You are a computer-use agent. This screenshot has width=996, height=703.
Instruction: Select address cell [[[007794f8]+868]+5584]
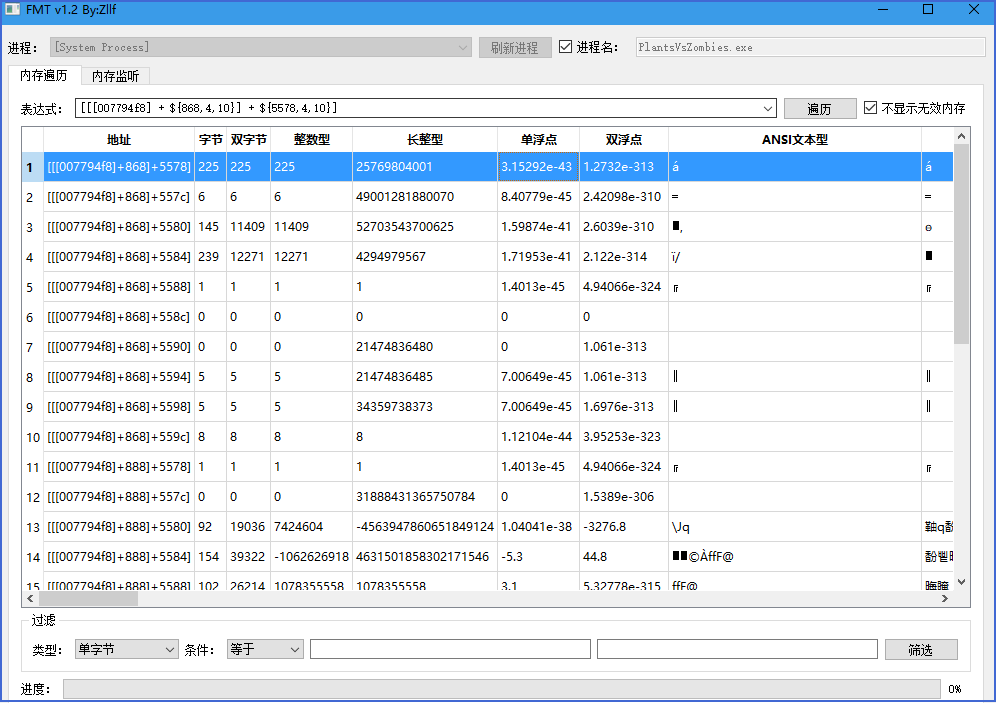[119, 257]
